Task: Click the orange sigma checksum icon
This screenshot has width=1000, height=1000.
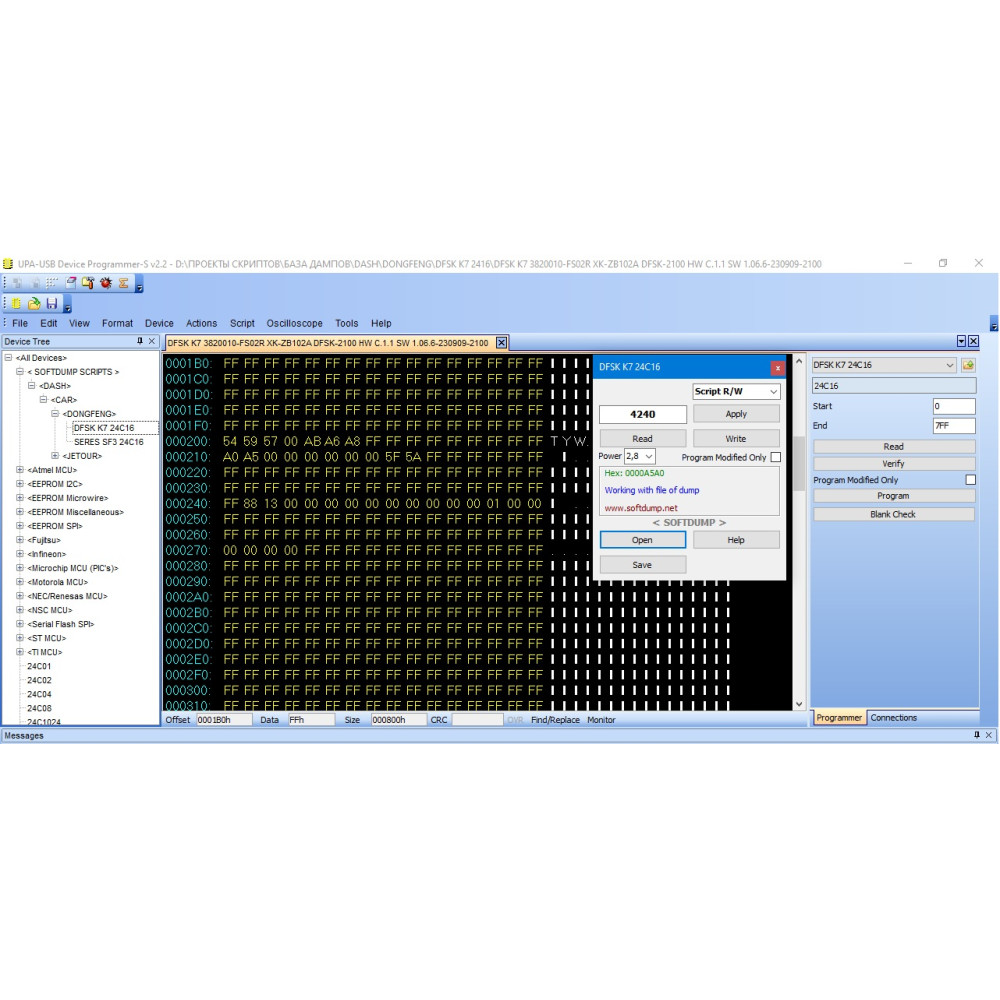Action: (x=124, y=283)
